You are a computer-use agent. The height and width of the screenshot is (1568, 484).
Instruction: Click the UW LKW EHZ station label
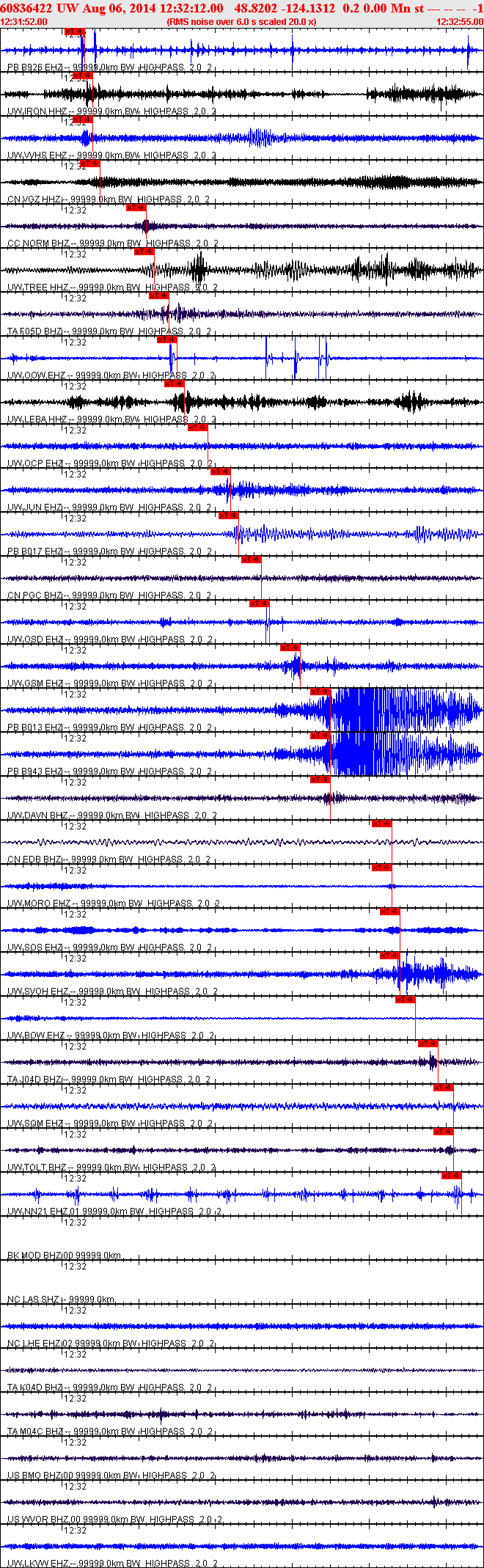[x=36, y=1563]
